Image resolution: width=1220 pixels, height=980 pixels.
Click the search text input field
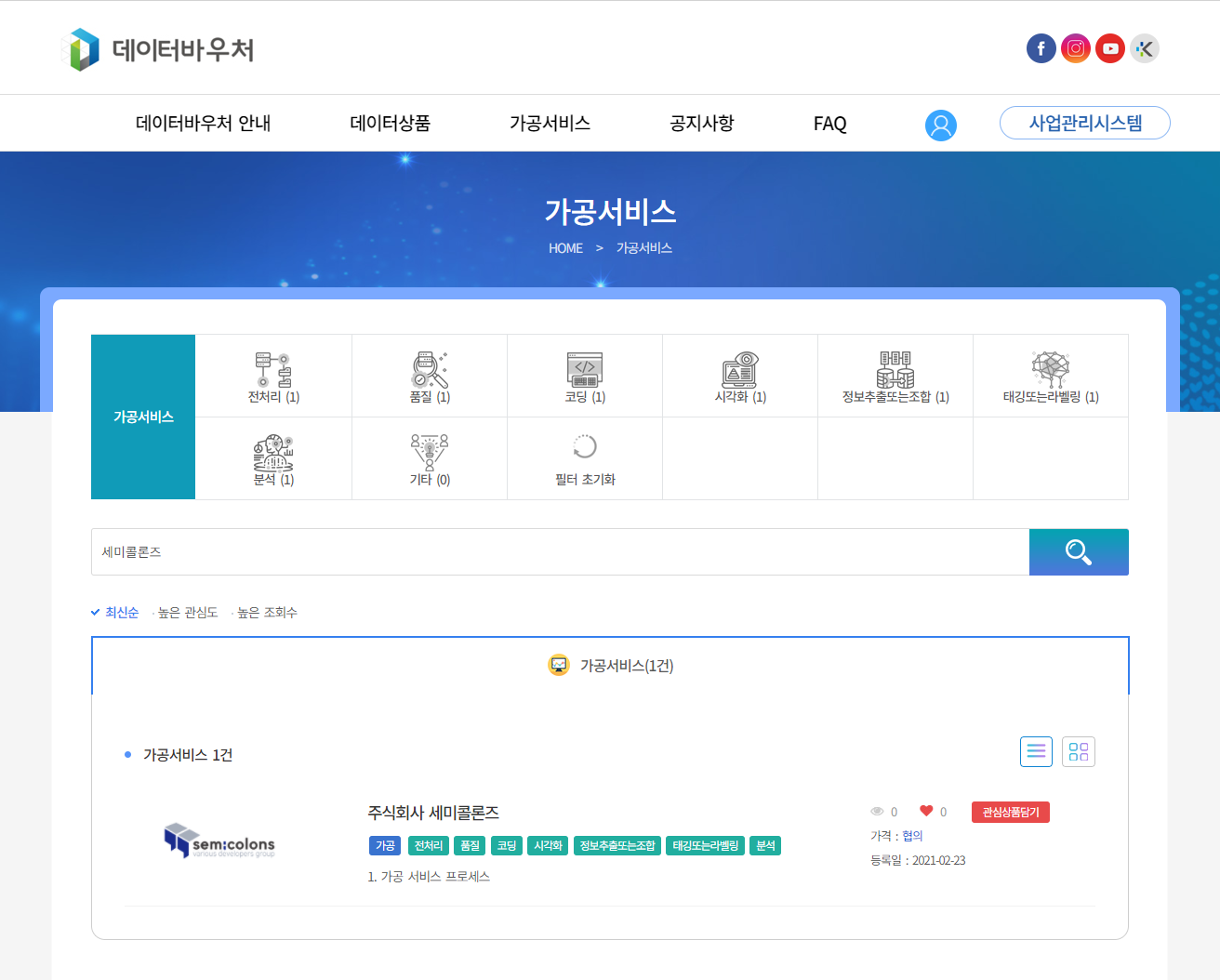(560, 552)
